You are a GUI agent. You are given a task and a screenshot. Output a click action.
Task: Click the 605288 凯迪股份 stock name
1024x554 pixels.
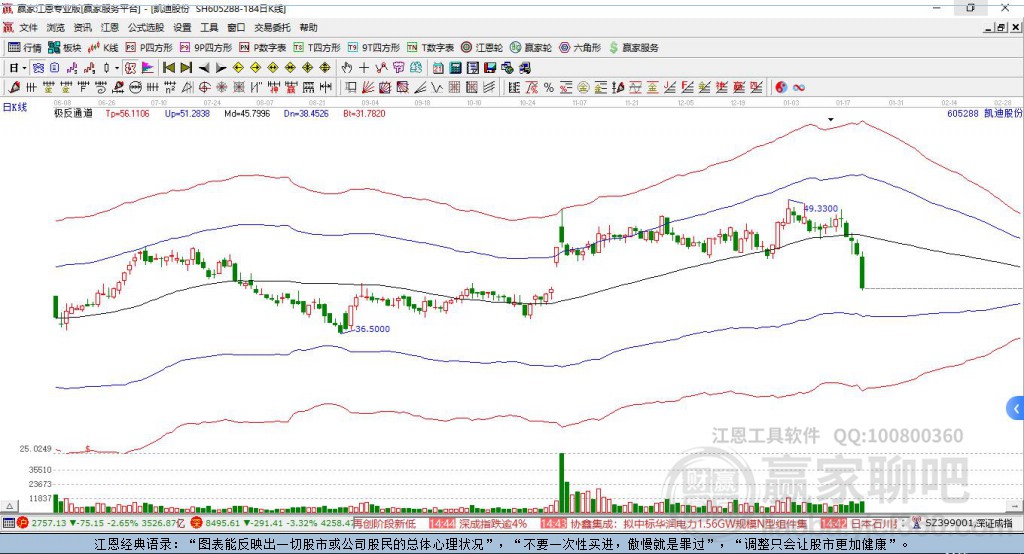984,114
